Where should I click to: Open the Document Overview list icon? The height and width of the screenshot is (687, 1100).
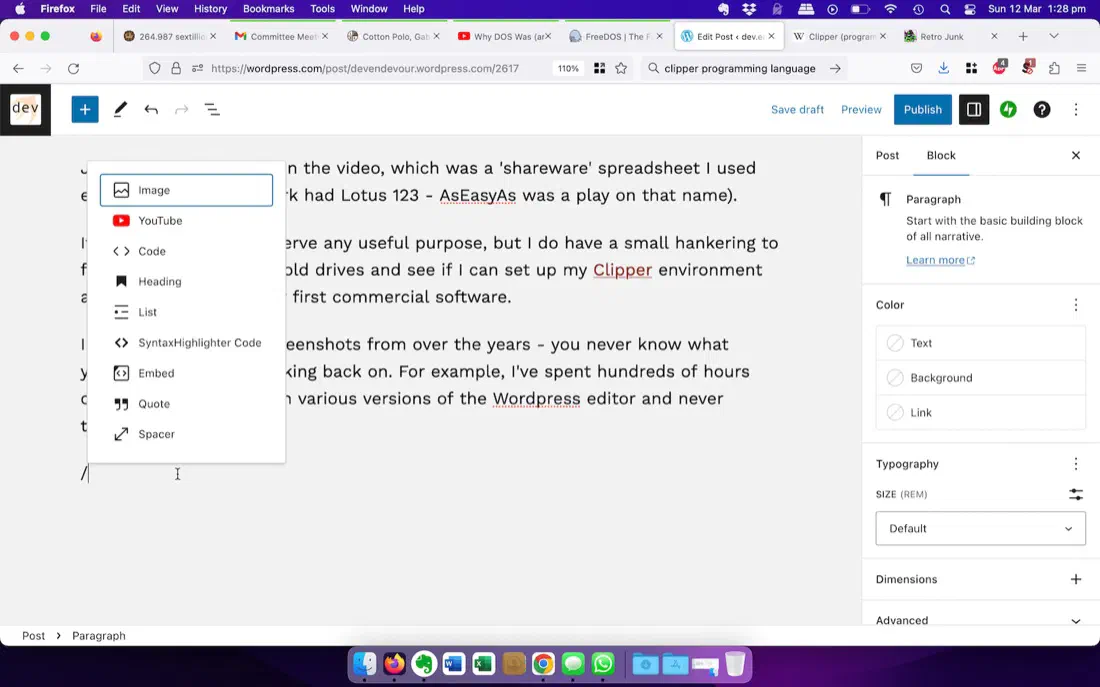tap(212, 109)
